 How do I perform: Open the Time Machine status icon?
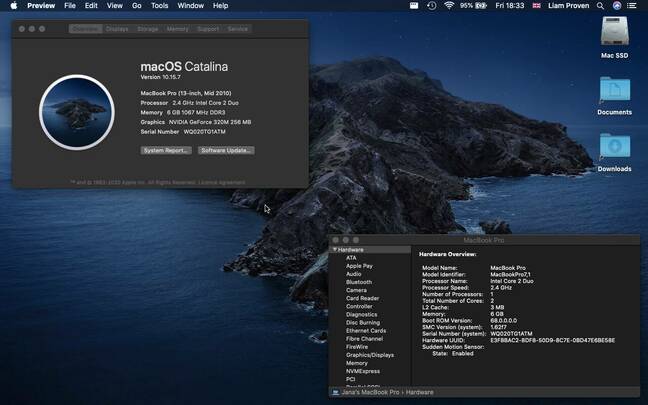[x=431, y=6]
